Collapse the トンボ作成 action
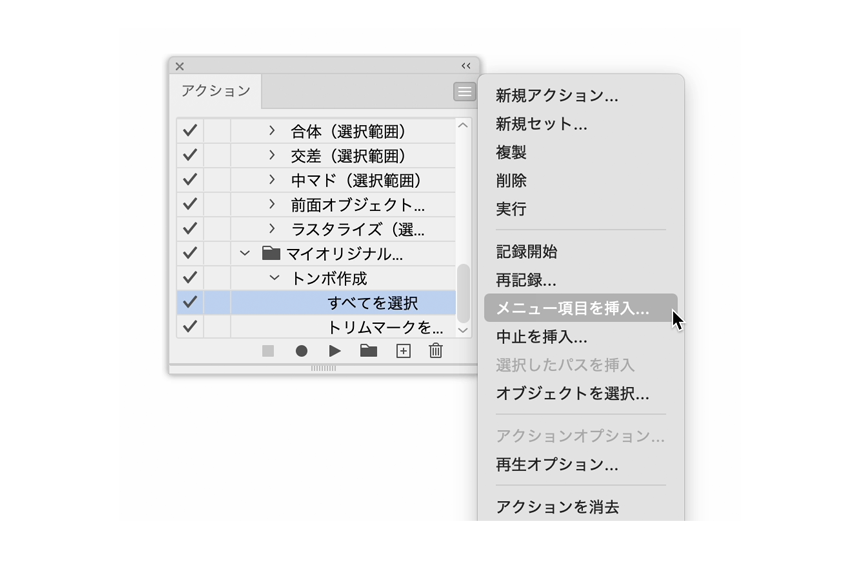The height and width of the screenshot is (568, 860). (274, 278)
